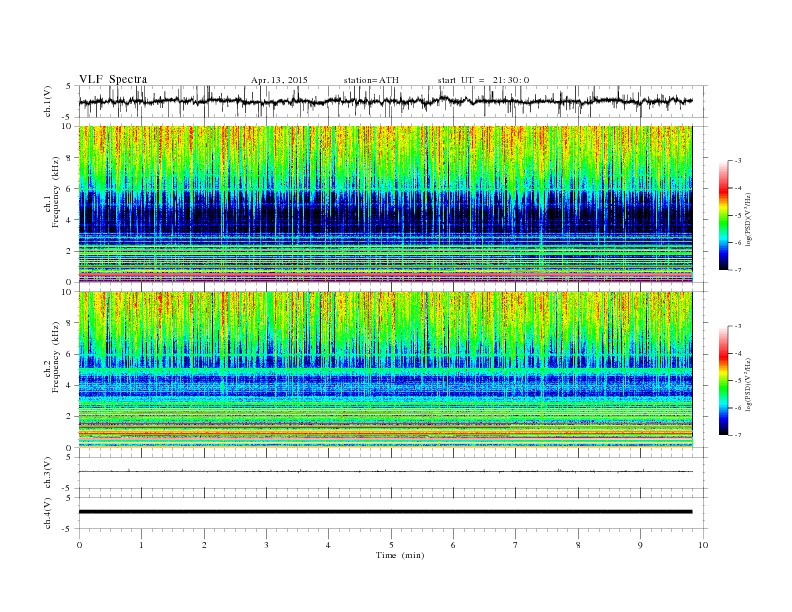Image resolution: width=792 pixels, height=612 pixels.
Task: Click the "-4" tick on the ch.2 colorbar
Action: [x=737, y=353]
